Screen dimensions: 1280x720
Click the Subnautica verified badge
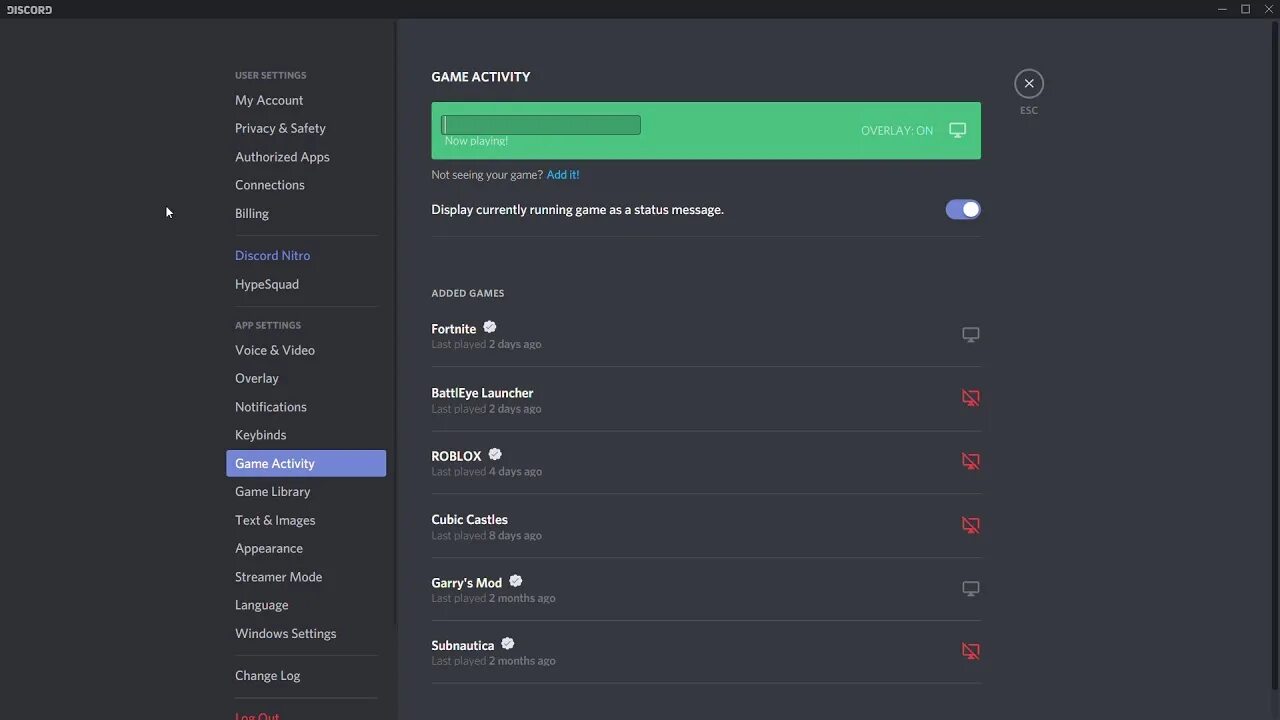pos(508,644)
